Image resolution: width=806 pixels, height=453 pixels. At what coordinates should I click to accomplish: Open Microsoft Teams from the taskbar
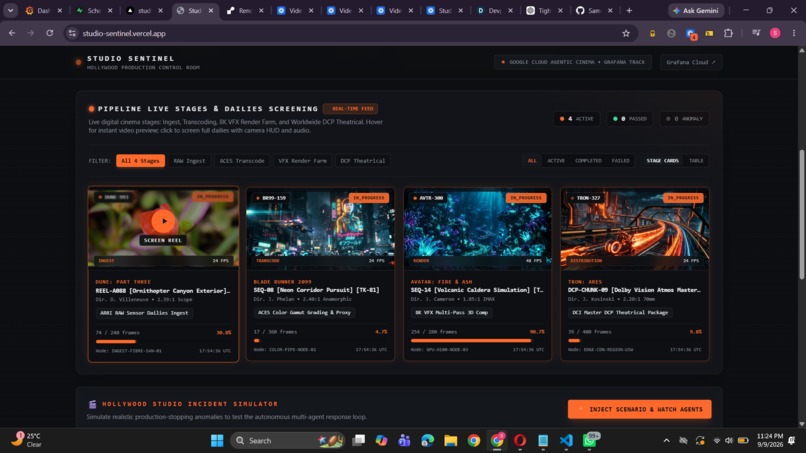404,441
